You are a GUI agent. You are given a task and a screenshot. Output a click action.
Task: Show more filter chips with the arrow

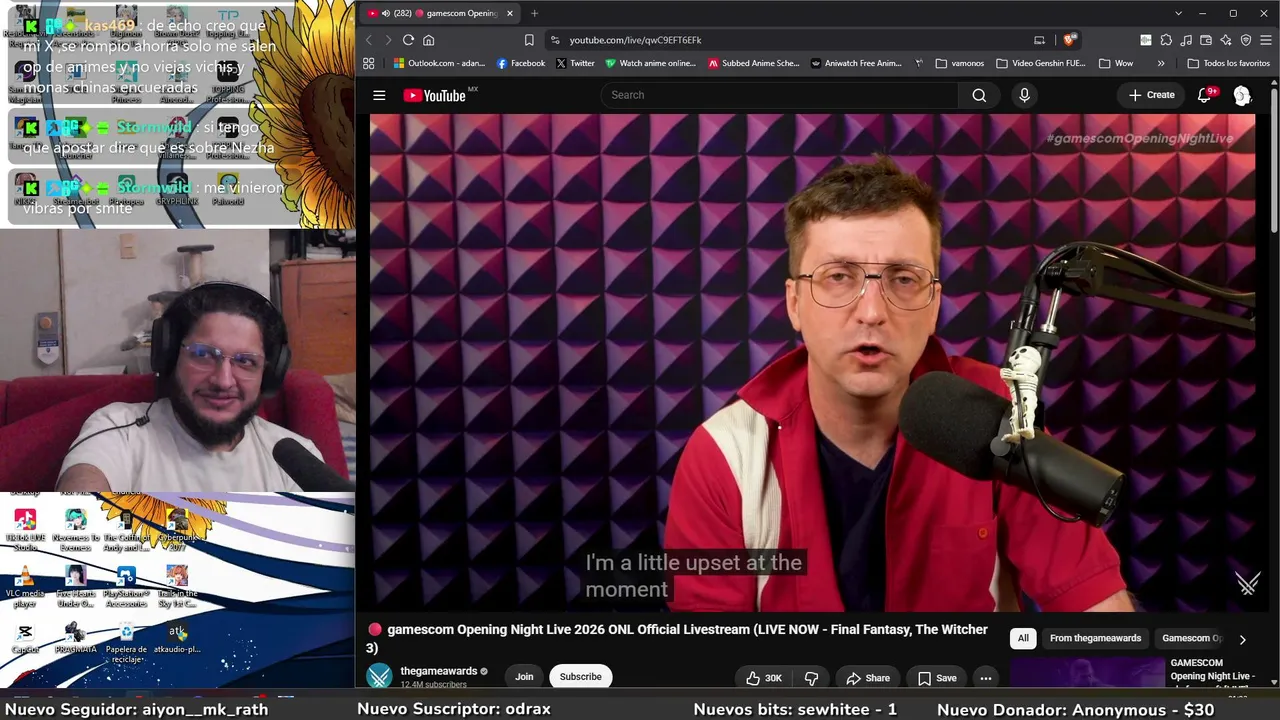click(1242, 639)
